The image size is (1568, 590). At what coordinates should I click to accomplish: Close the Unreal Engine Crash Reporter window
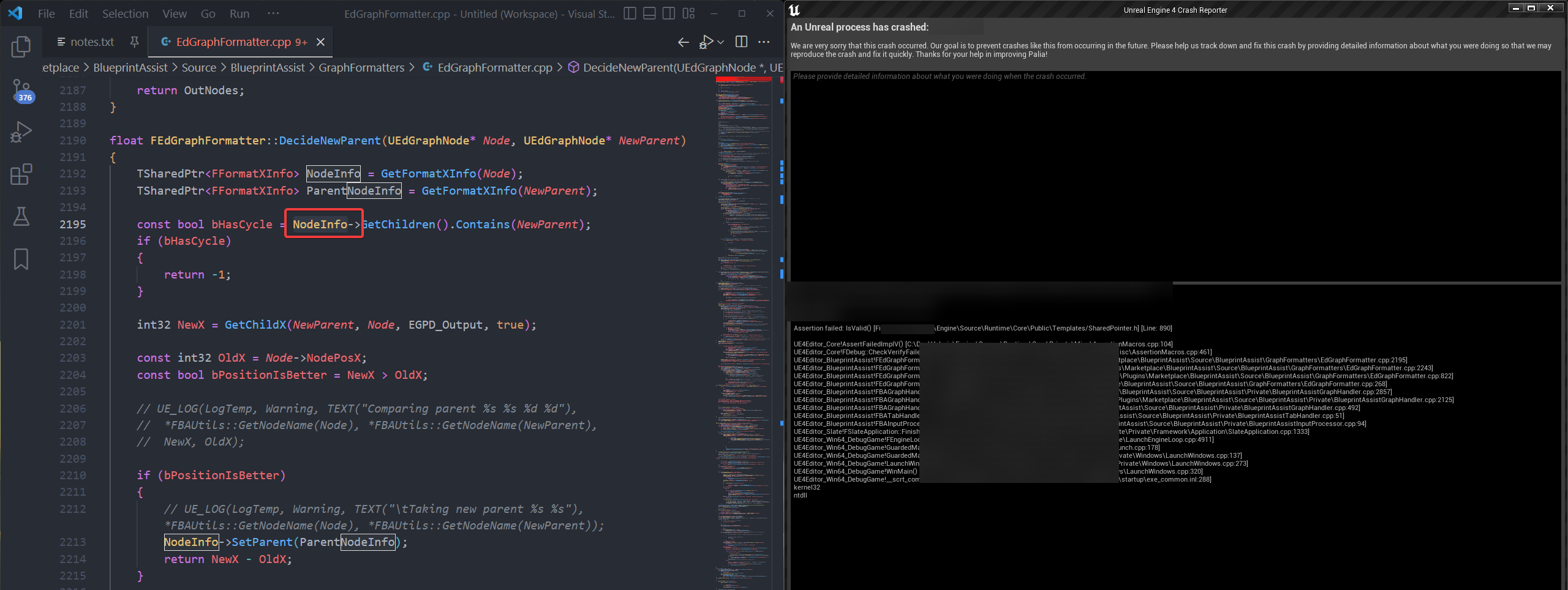[x=1550, y=8]
